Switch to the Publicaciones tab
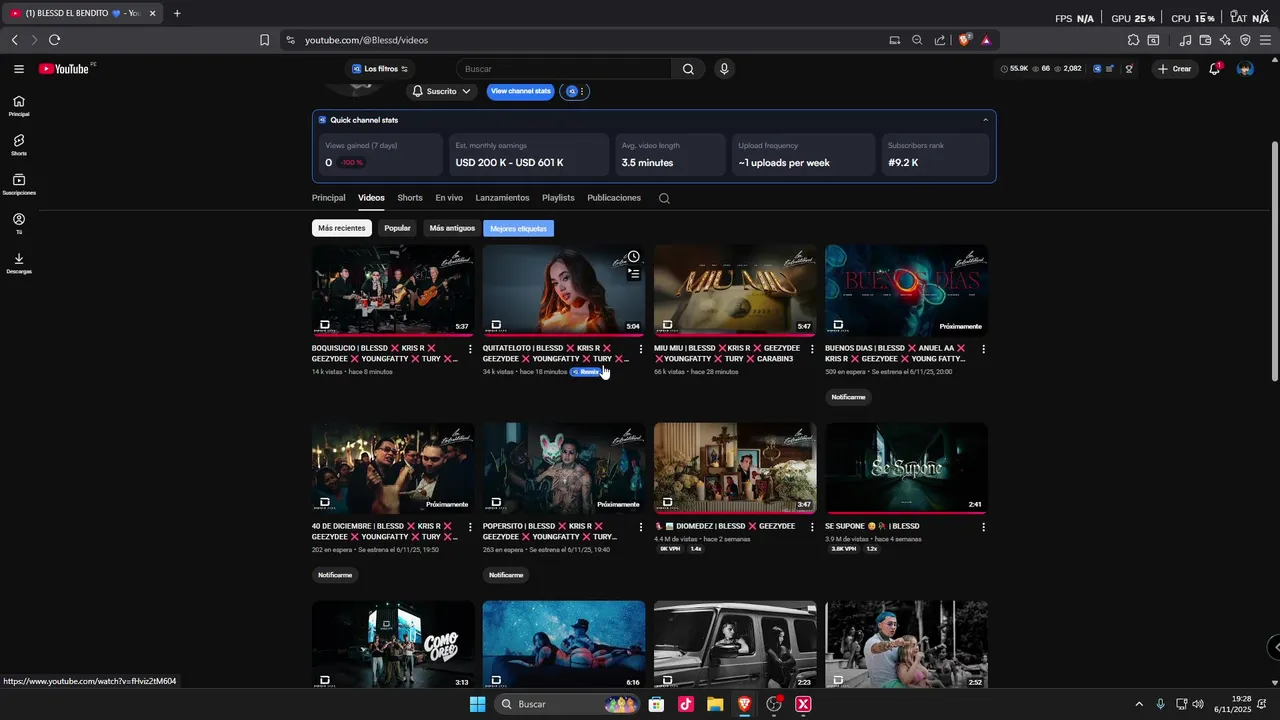 coord(614,198)
